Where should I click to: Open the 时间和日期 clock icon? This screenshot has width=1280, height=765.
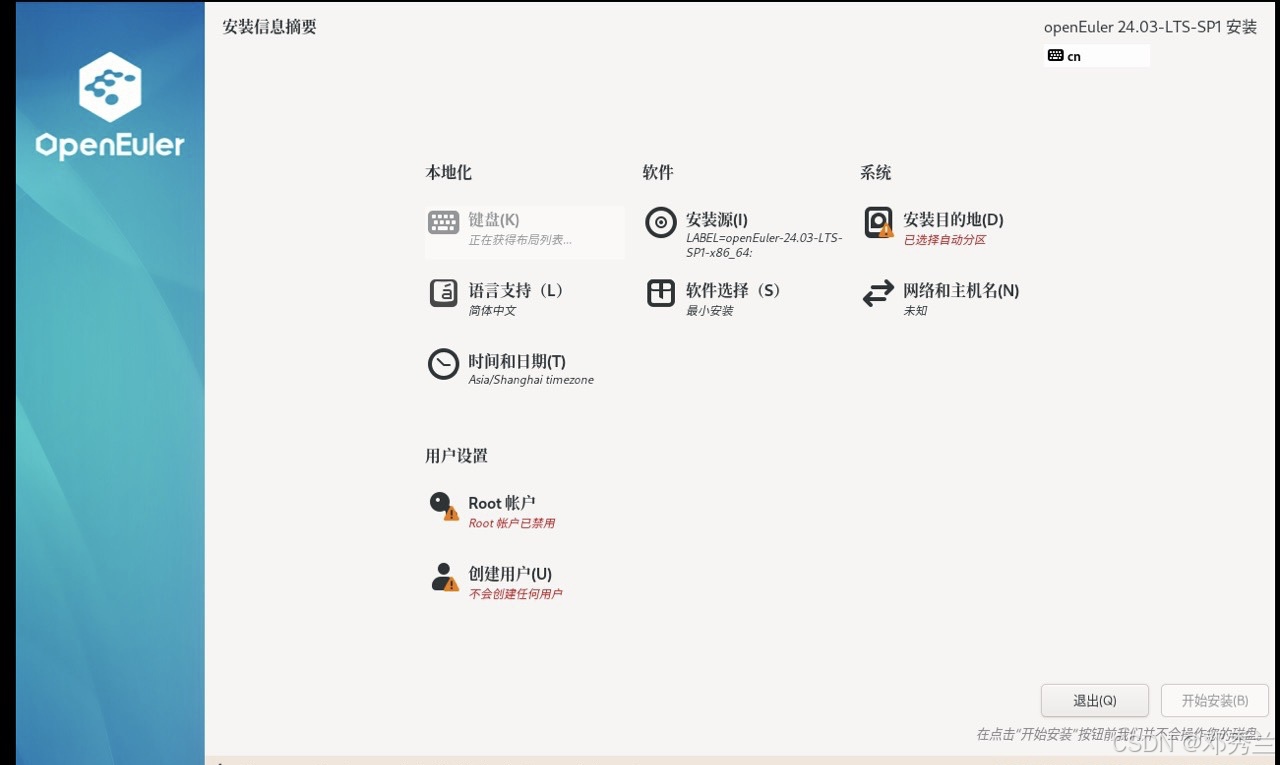pyautogui.click(x=442, y=364)
